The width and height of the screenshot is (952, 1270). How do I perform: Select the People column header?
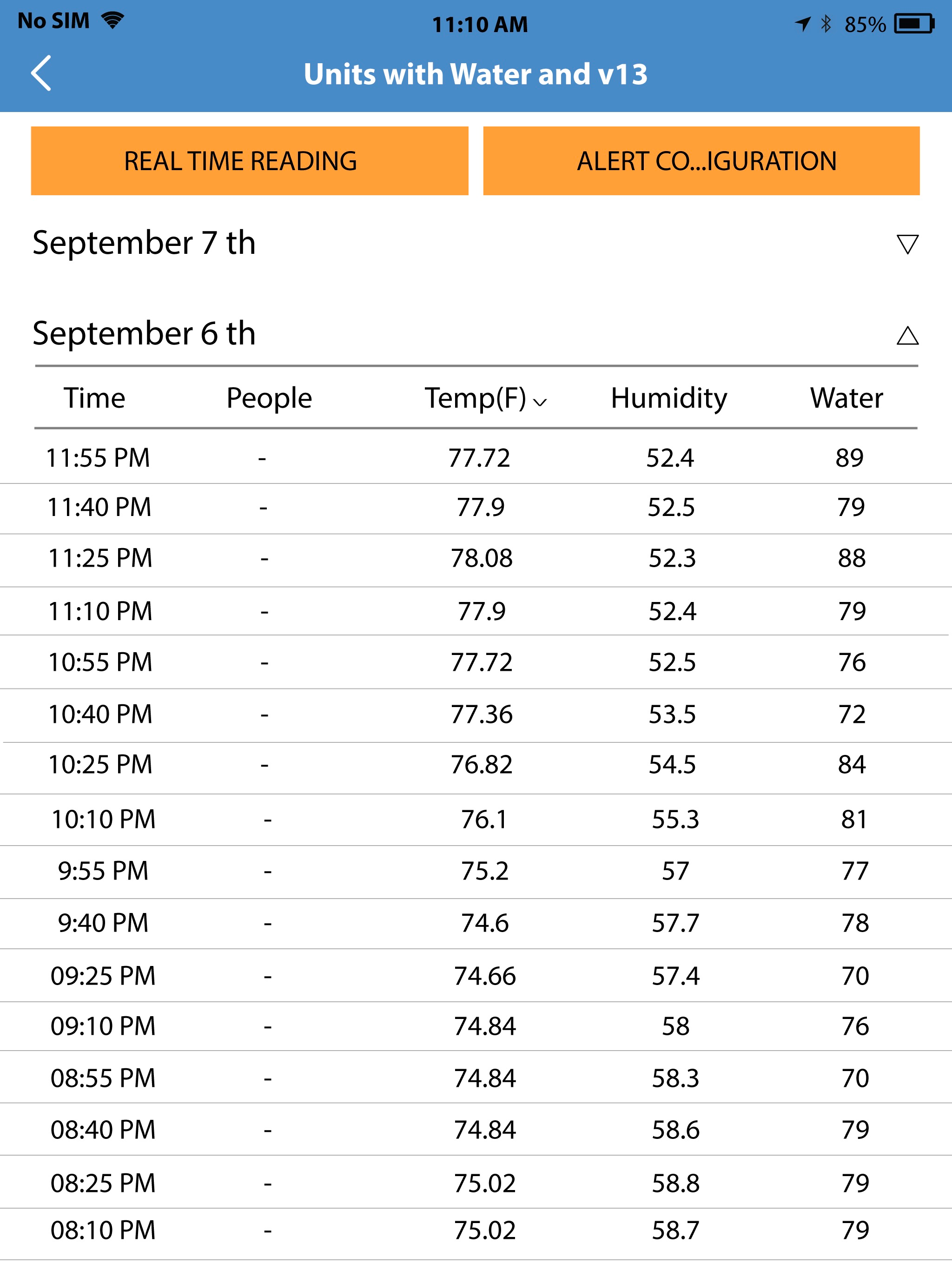[269, 399]
